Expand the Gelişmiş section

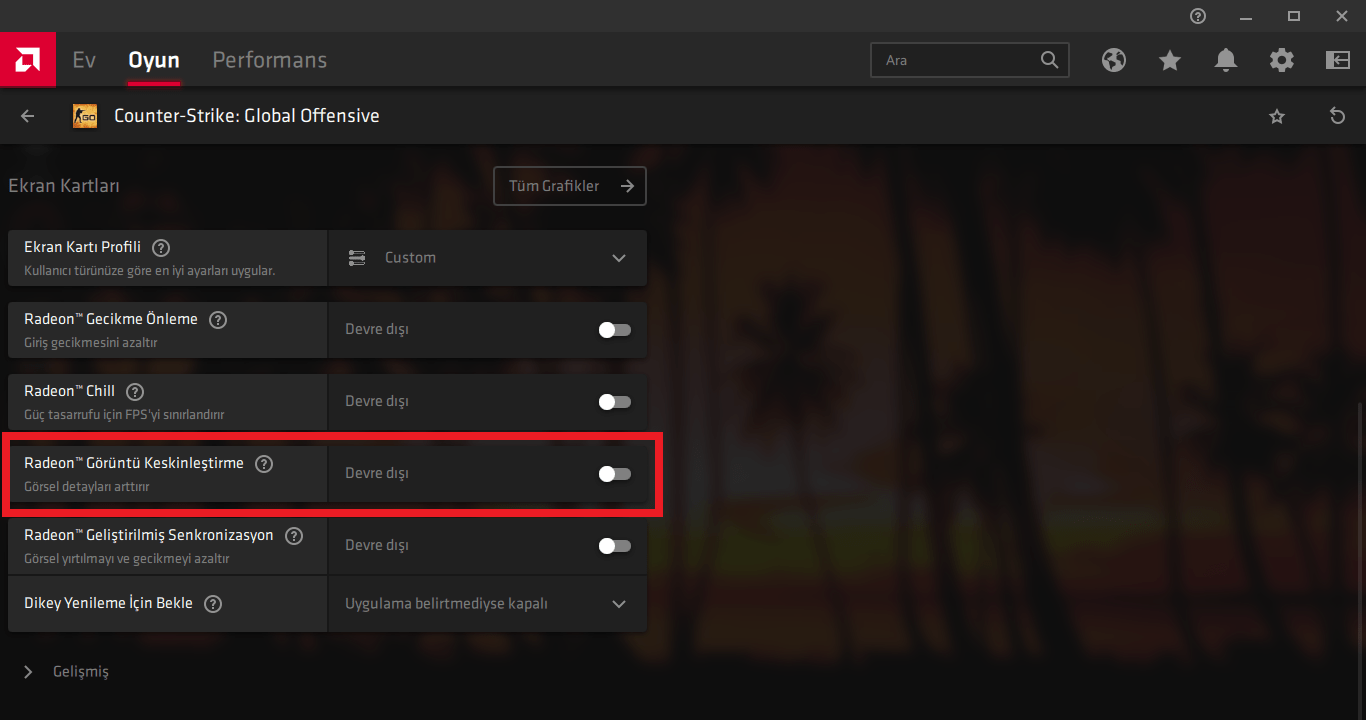(x=65, y=672)
